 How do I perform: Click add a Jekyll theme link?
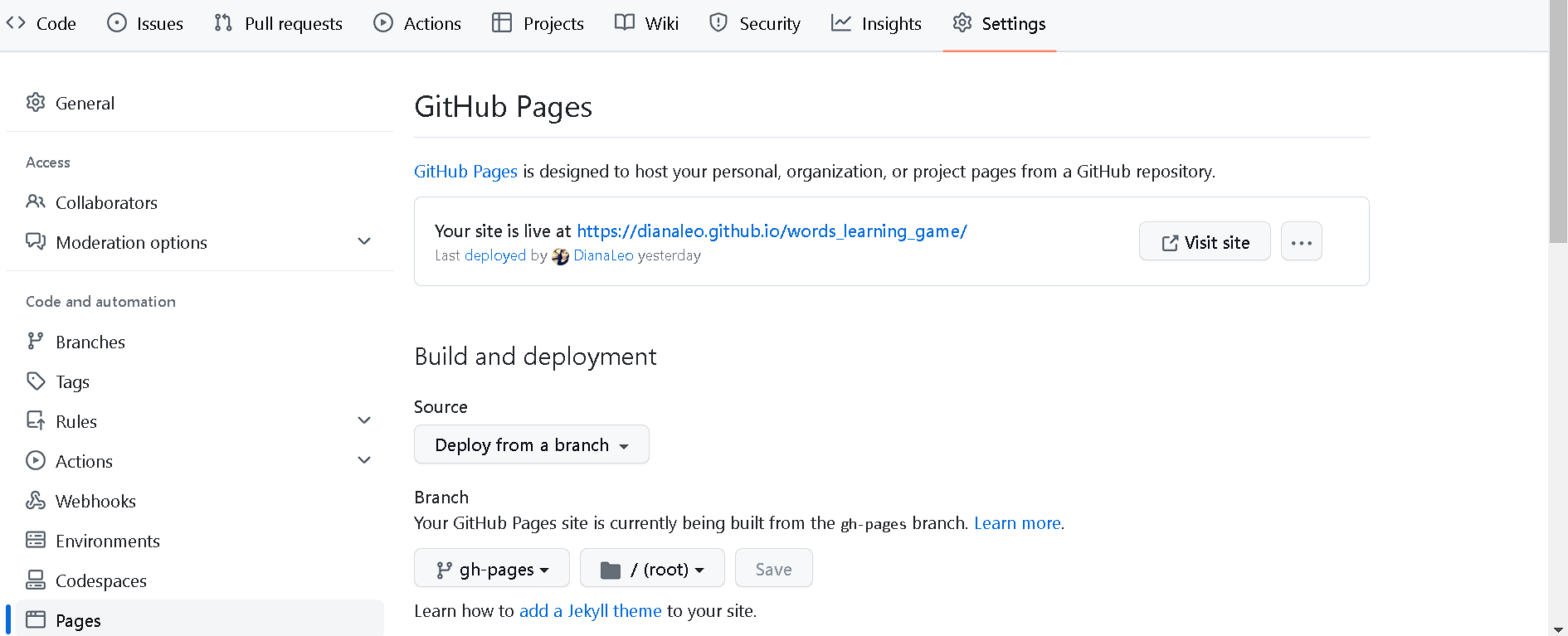(591, 611)
